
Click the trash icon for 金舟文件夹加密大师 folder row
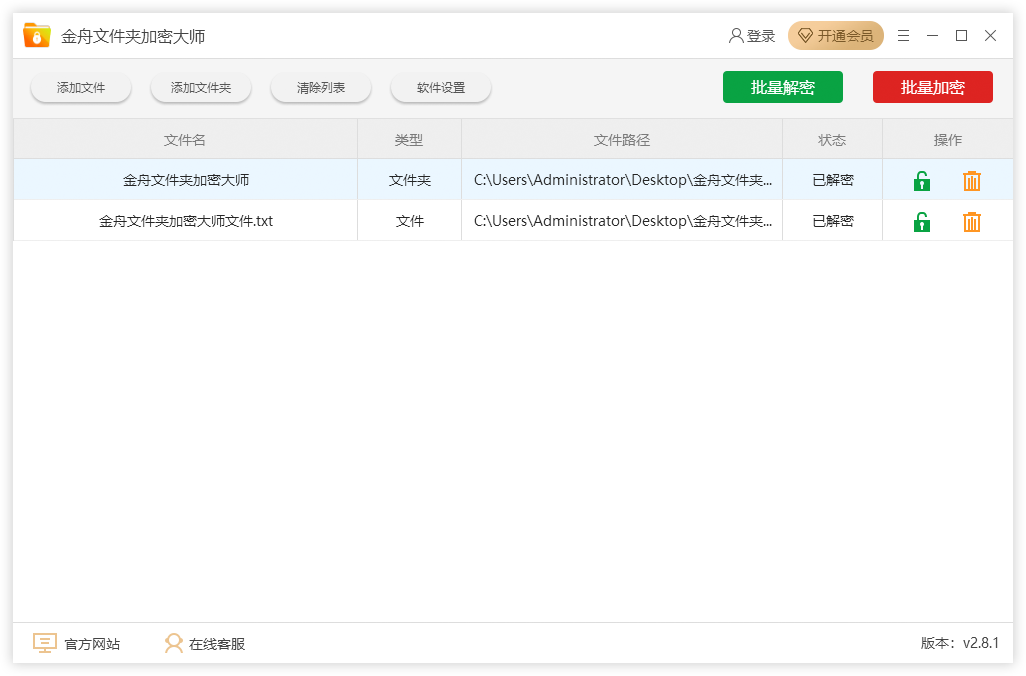tap(971, 181)
